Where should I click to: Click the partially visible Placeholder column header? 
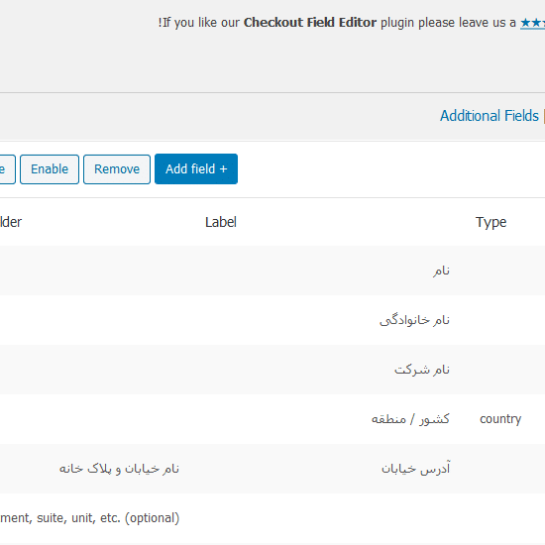tap(11, 222)
